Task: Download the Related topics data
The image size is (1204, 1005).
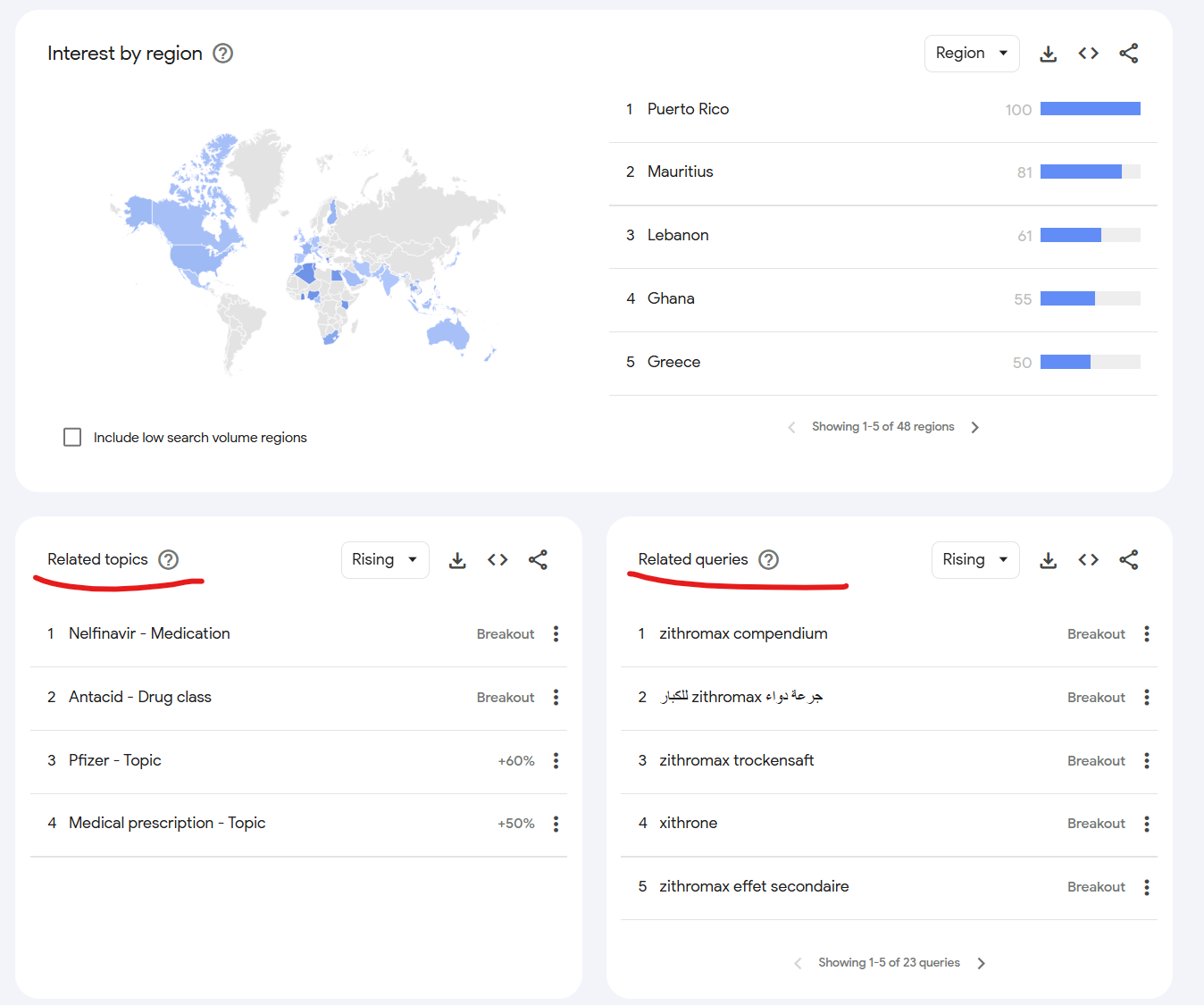Action: point(457,560)
